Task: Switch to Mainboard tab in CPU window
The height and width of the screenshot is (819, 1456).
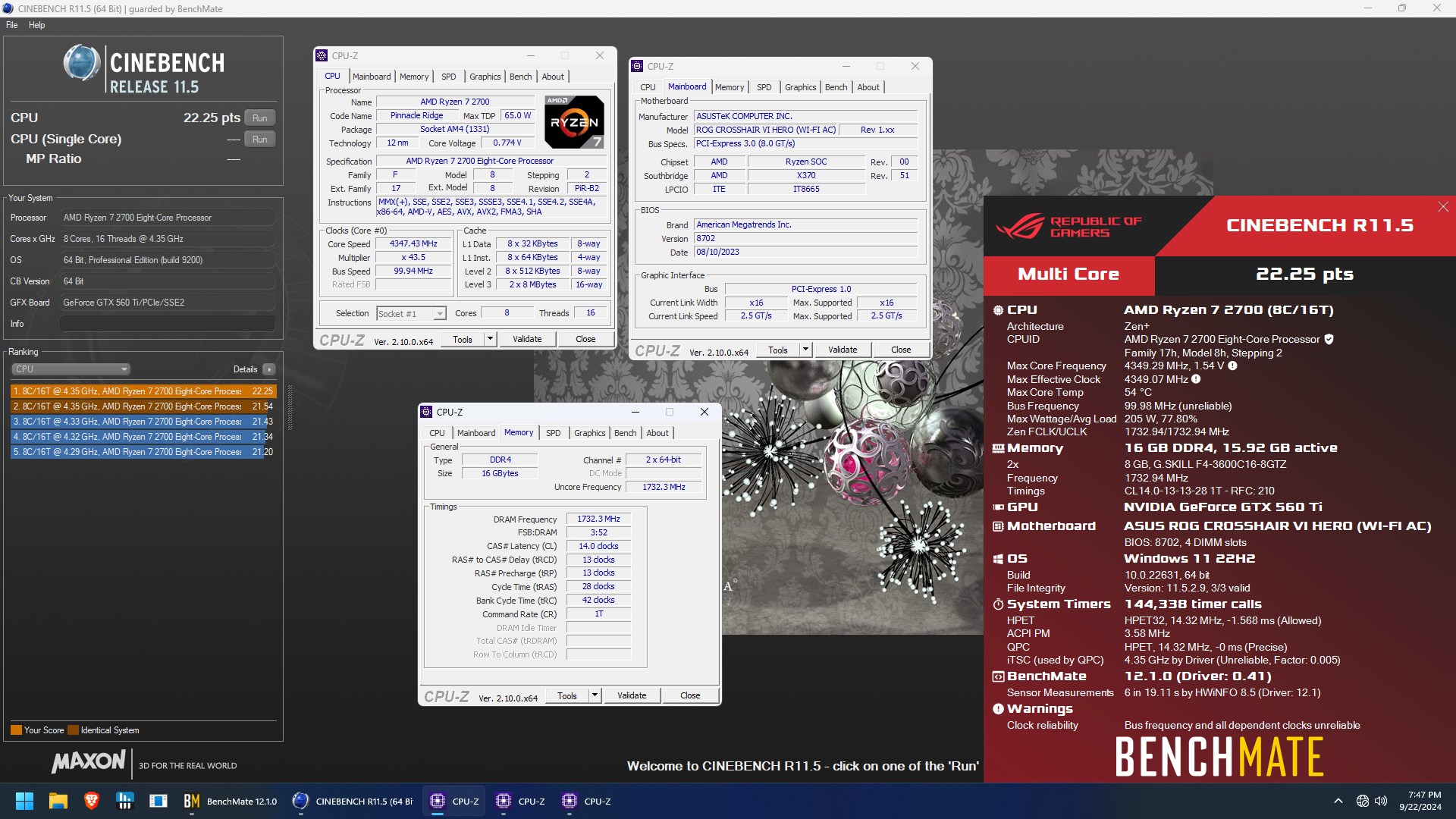Action: [x=372, y=77]
